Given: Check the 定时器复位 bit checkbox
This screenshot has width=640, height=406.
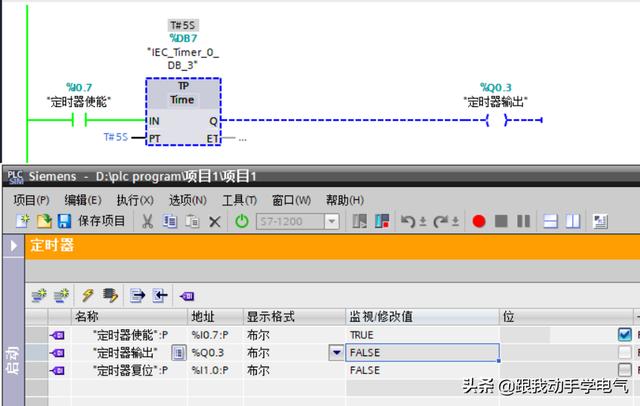Looking at the screenshot, I should tap(624, 370).
